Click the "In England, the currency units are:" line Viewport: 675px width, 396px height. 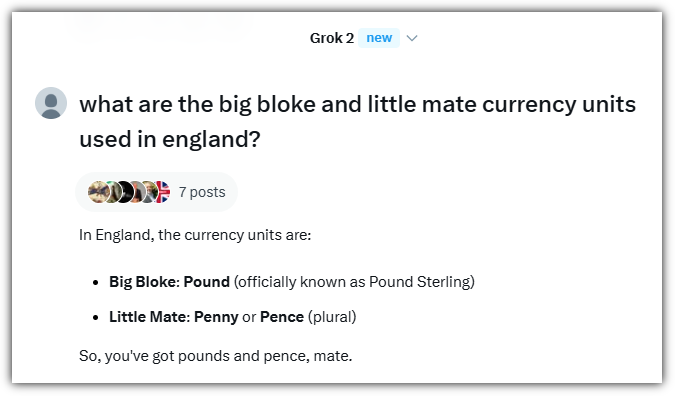195,235
